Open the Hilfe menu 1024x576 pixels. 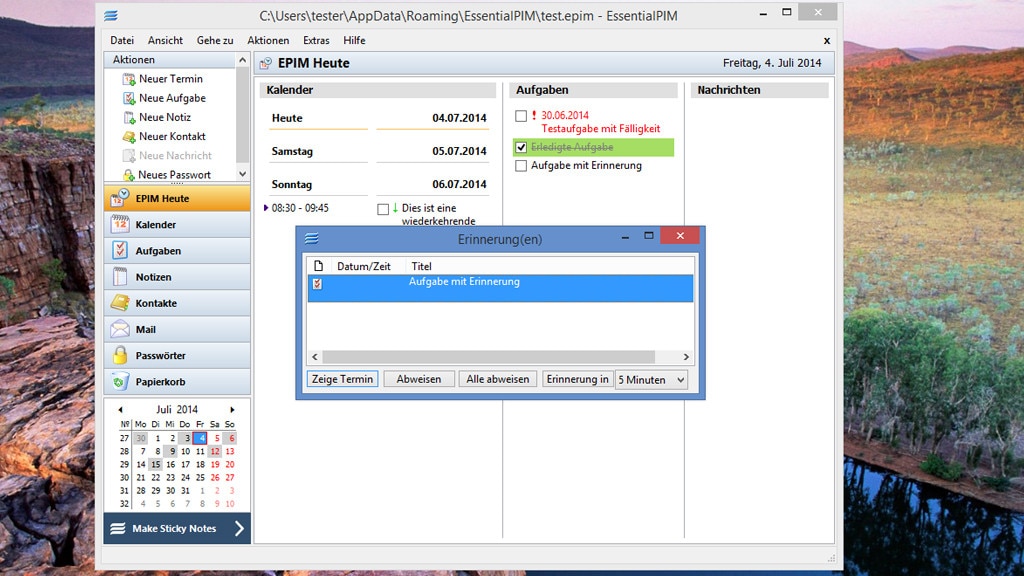coord(355,40)
